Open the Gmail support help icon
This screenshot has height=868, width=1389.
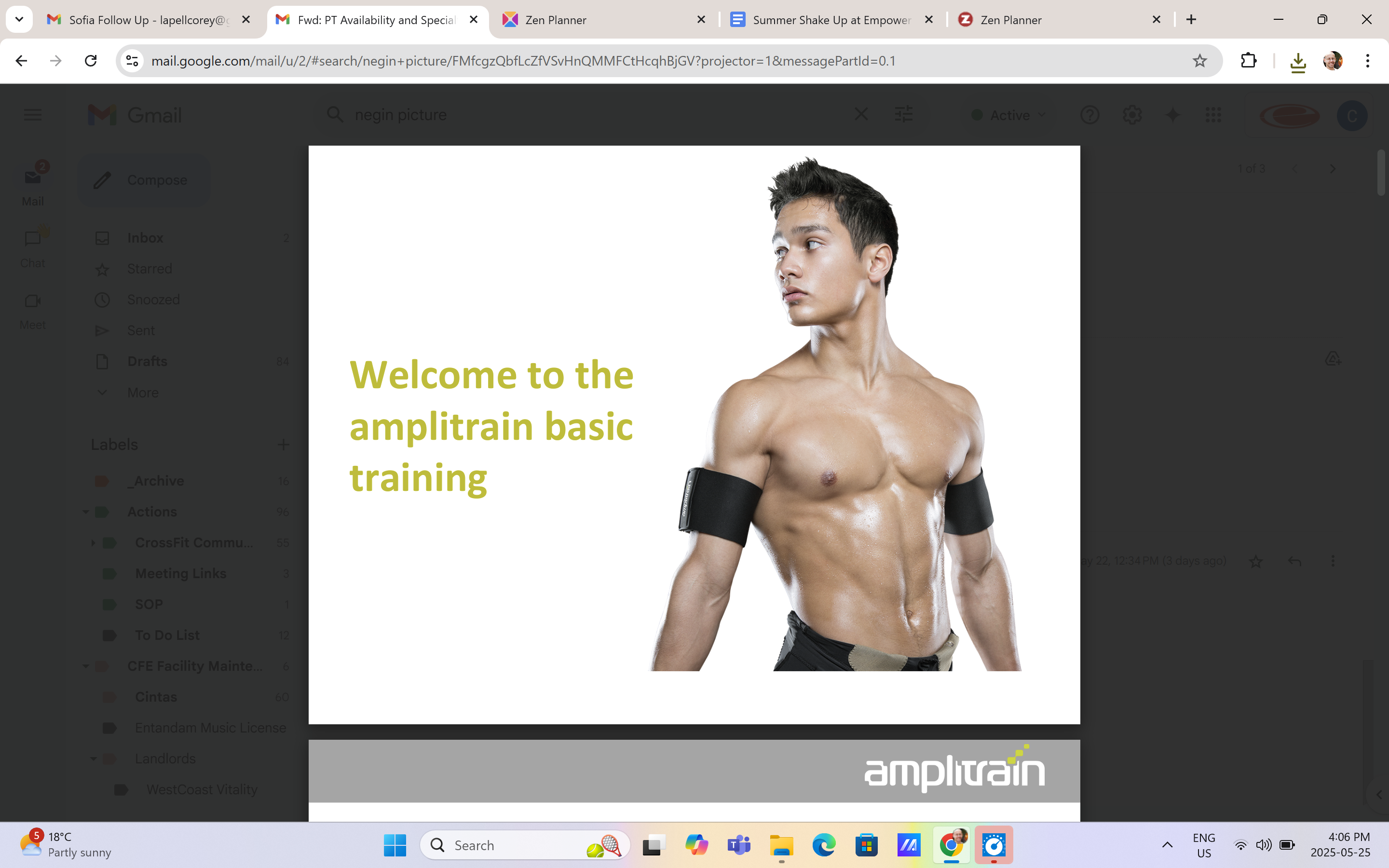tap(1089, 115)
